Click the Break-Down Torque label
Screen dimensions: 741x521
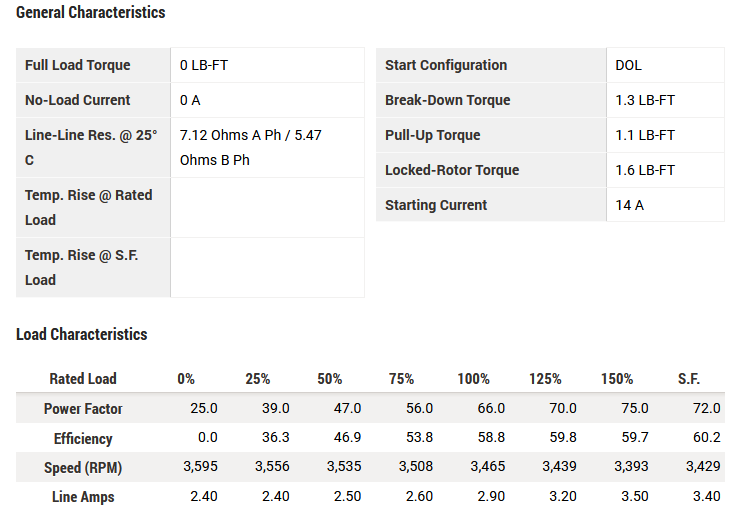click(447, 100)
